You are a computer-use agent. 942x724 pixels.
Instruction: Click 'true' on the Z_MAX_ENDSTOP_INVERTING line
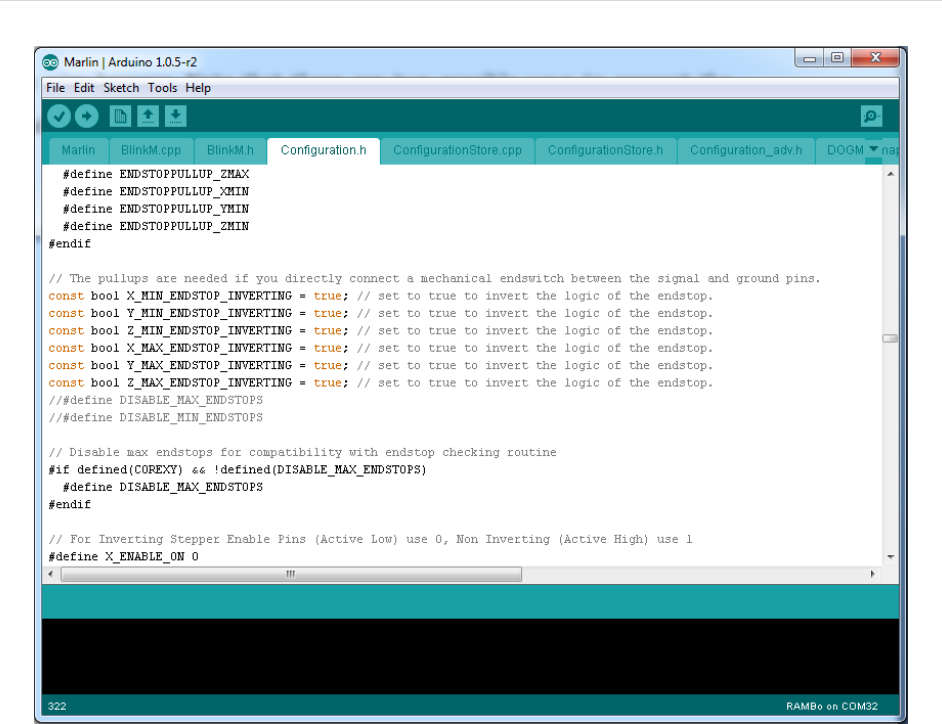click(327, 383)
